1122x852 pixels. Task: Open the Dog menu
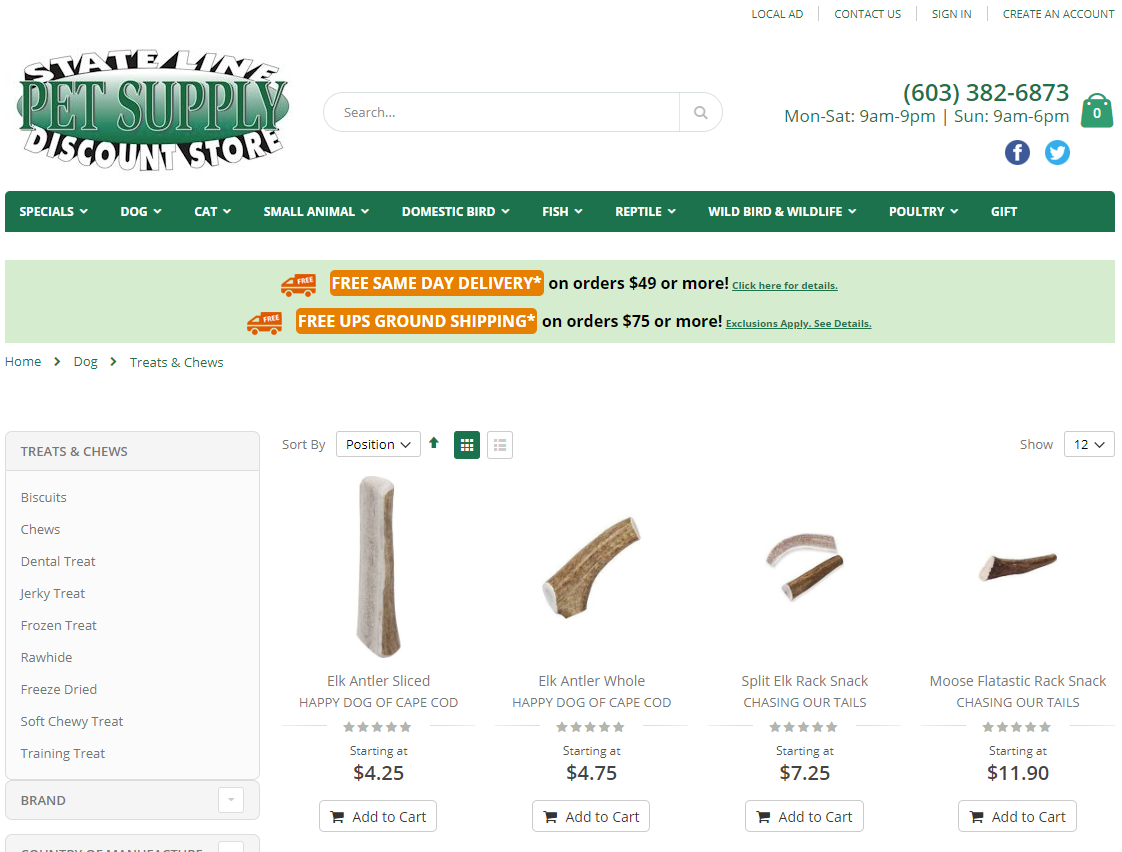click(x=141, y=212)
